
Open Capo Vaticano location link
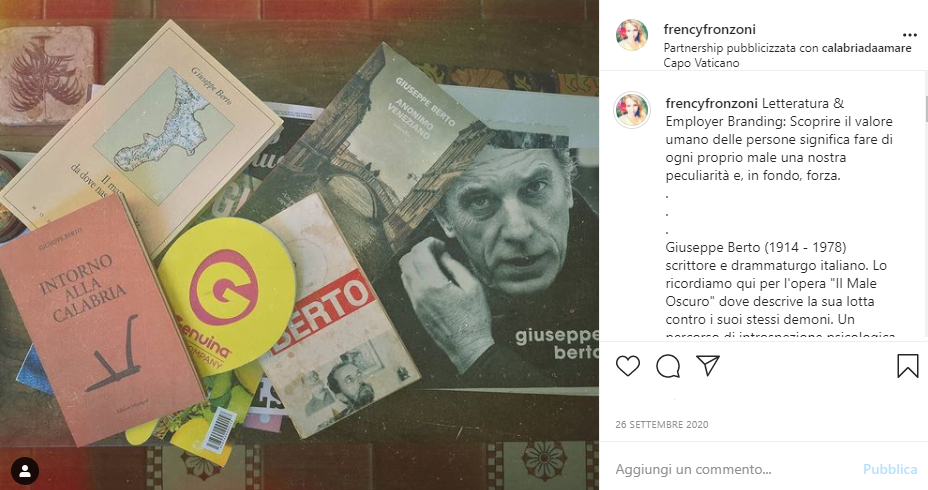[701, 63]
